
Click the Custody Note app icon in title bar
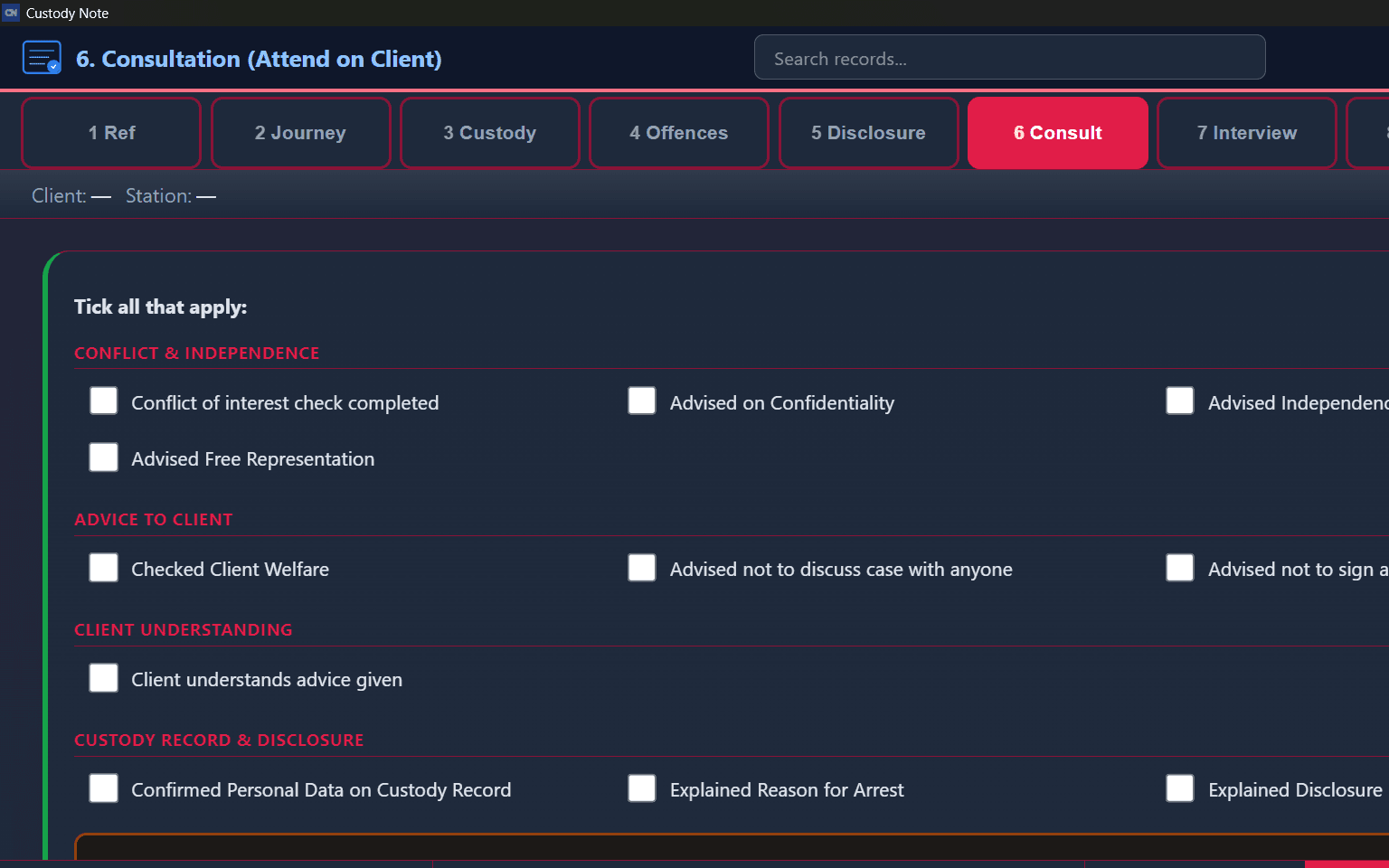click(x=11, y=13)
